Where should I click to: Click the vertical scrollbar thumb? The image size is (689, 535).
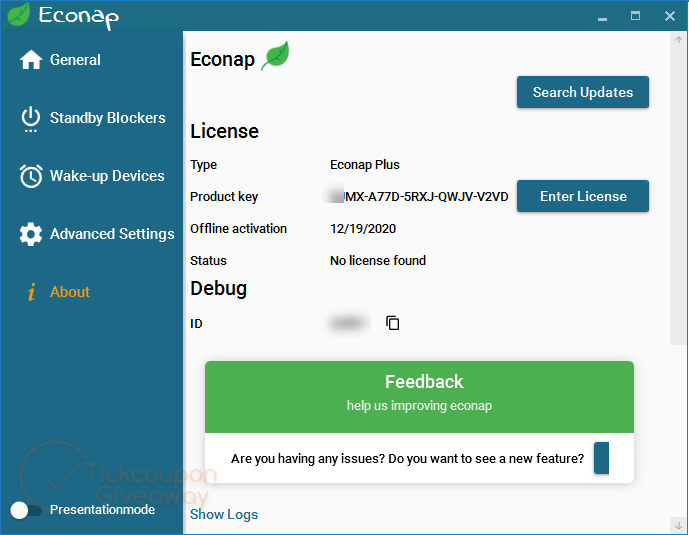click(x=677, y=195)
